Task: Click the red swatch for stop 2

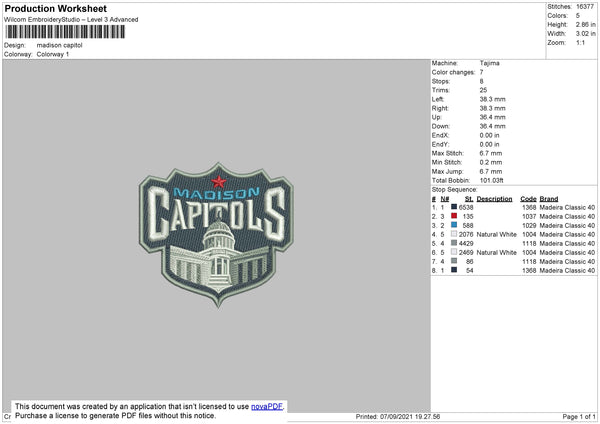Action: tap(454, 216)
